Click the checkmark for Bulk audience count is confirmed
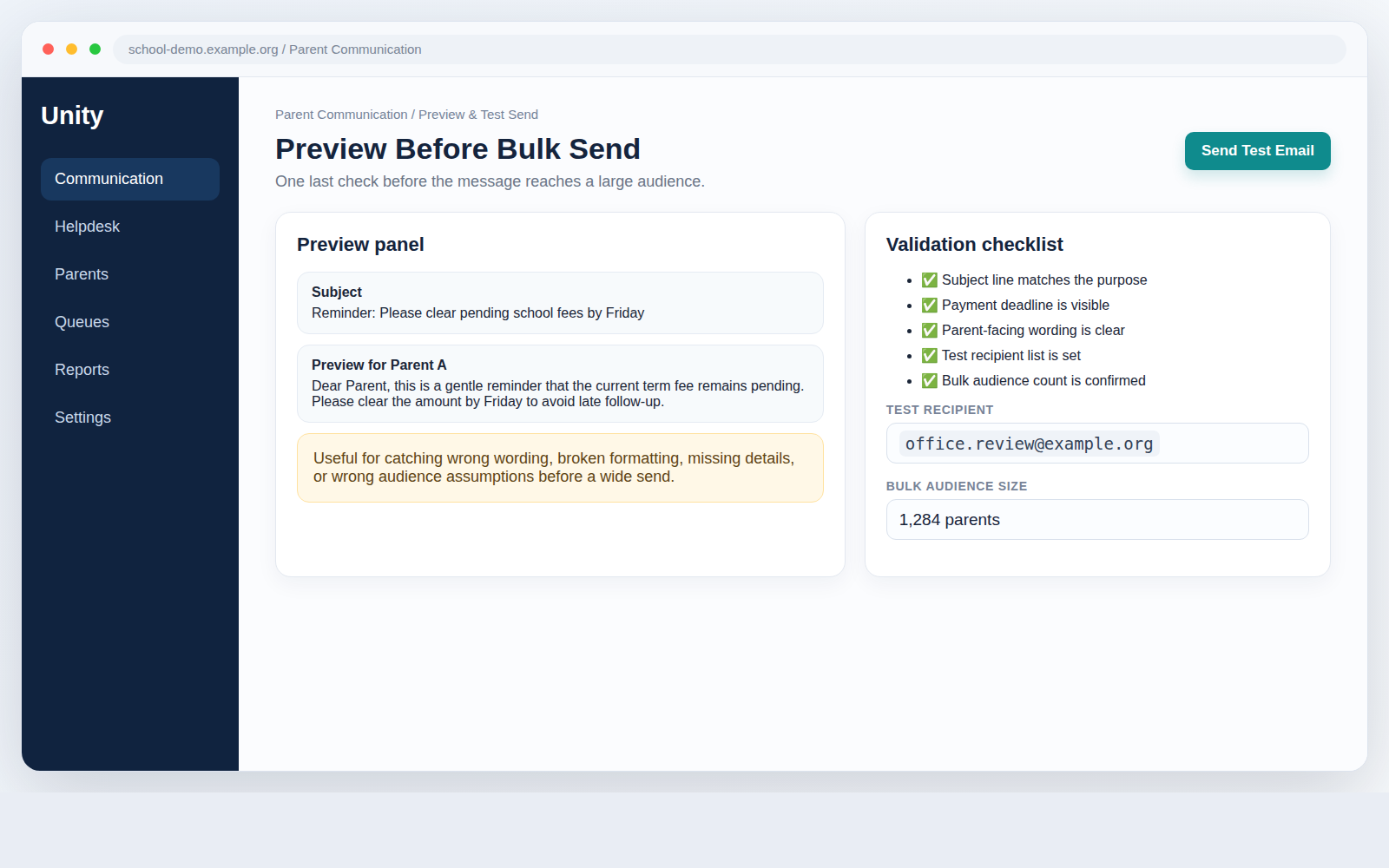This screenshot has width=1389, height=868. coord(929,381)
